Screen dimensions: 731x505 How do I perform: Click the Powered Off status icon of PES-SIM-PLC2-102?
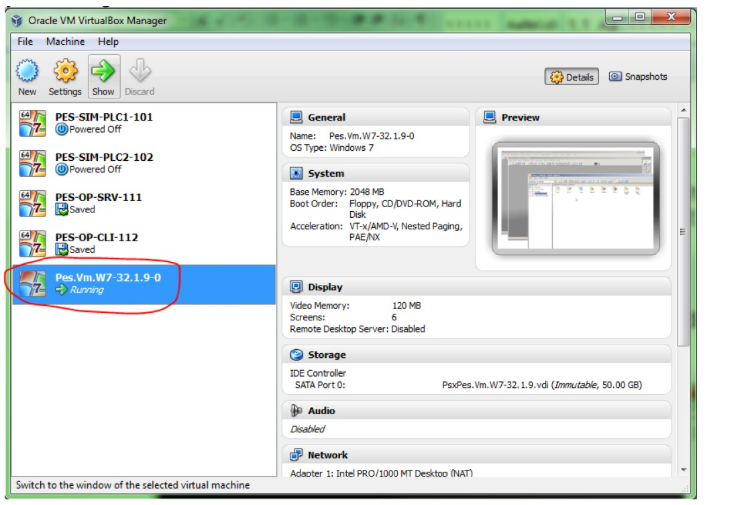point(62,169)
